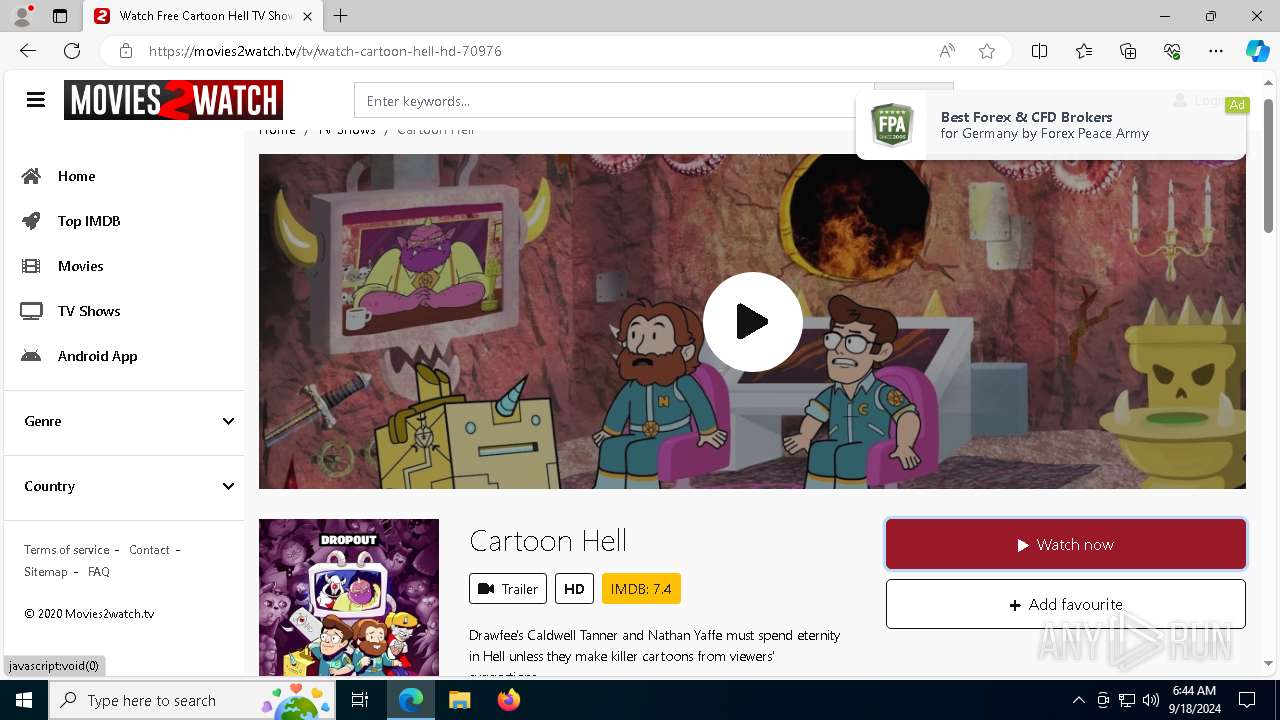Click the Watch now button
This screenshot has width=1280, height=720.
tap(1066, 545)
